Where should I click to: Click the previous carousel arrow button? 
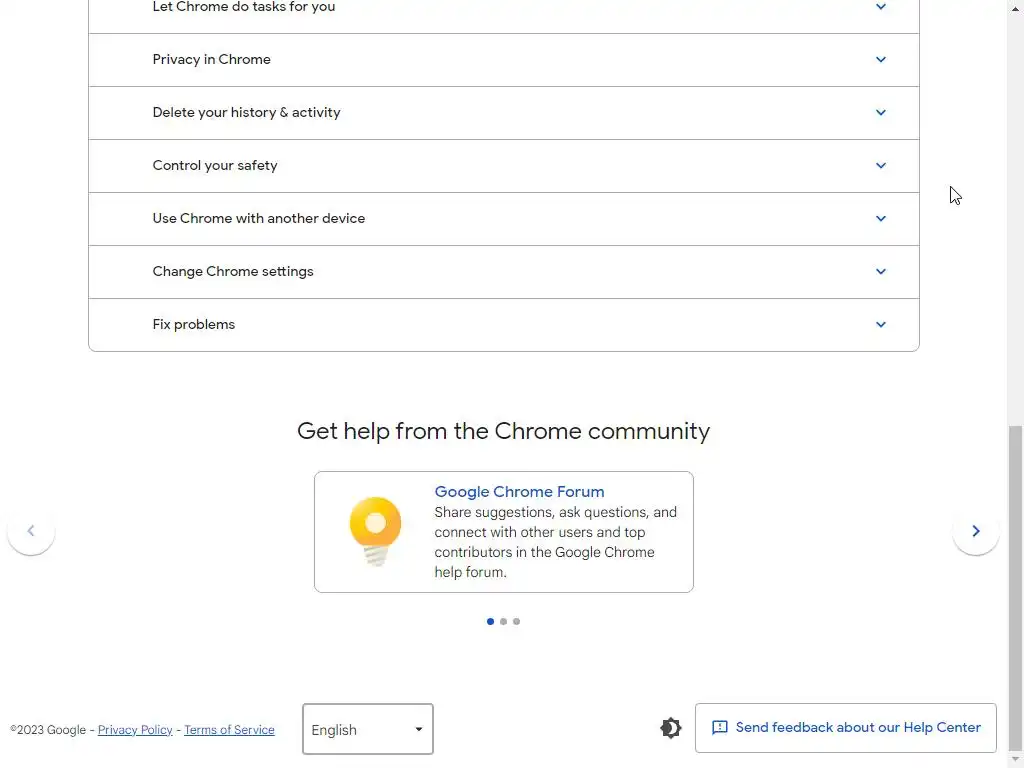31,531
